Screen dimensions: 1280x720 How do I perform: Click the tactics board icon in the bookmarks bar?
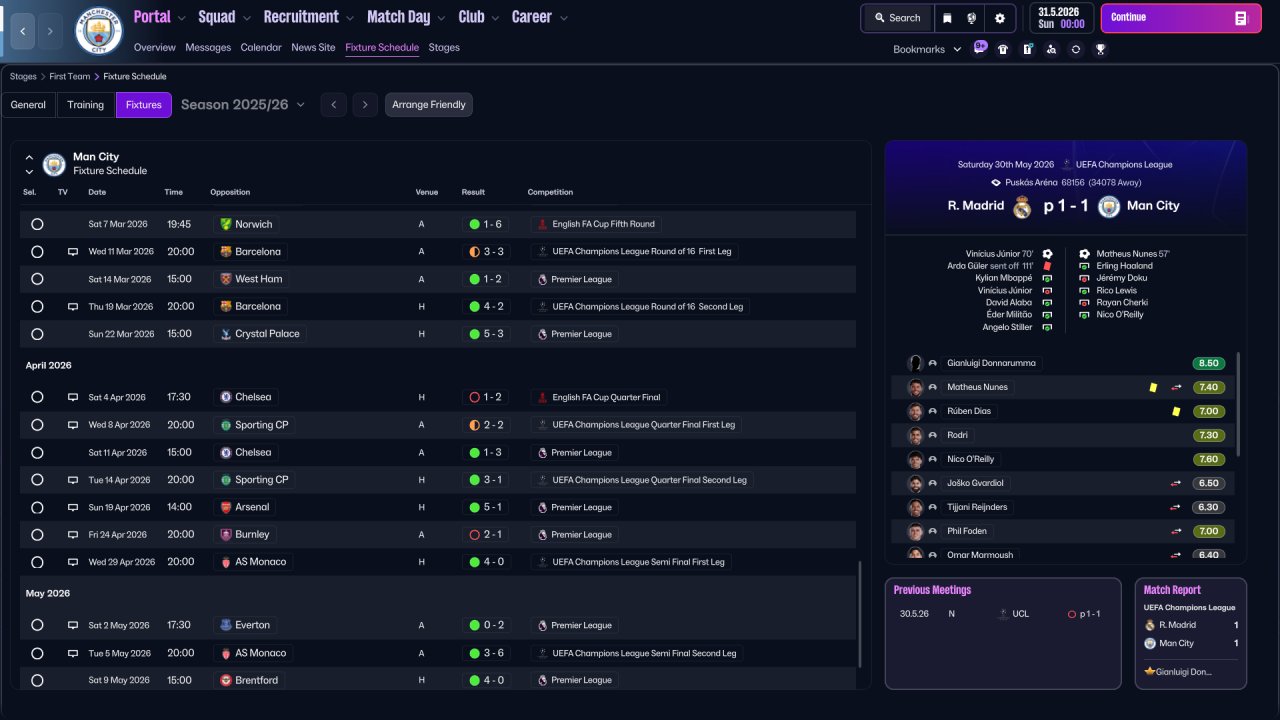(x=1027, y=49)
